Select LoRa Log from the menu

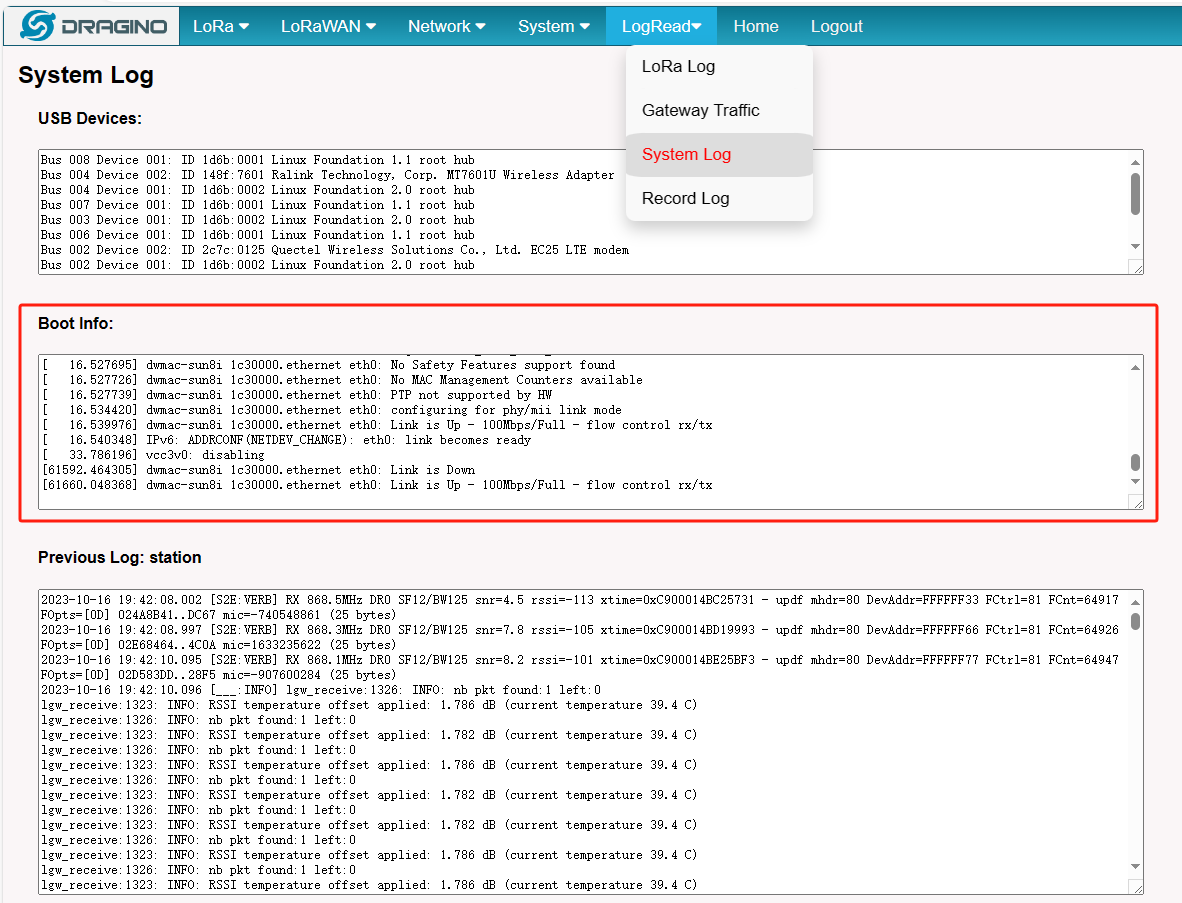[719, 66]
